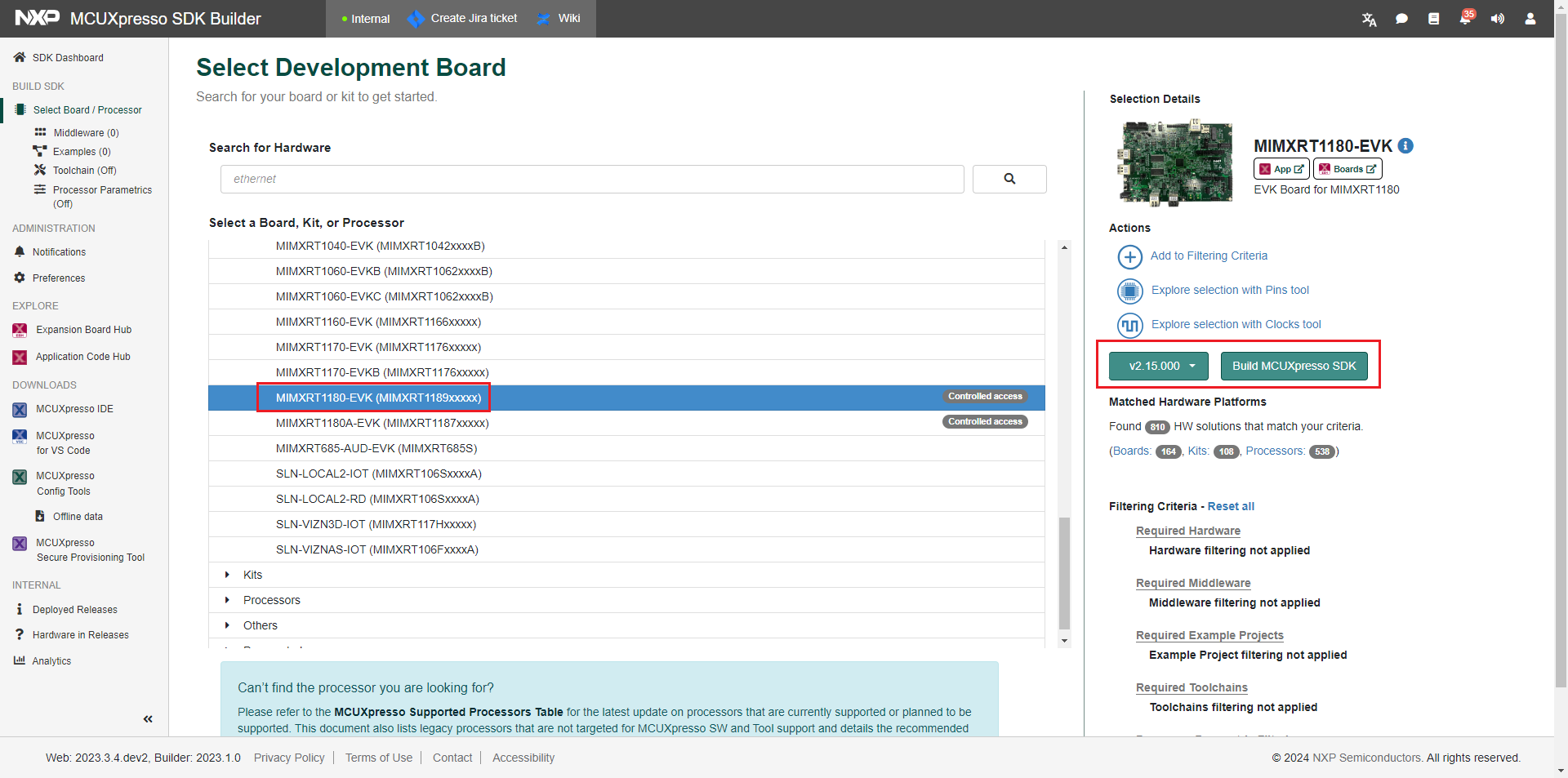Click the info icon beside MIMXRT1180-EVK
Image resolution: width=1568 pixels, height=778 pixels.
[x=1405, y=145]
